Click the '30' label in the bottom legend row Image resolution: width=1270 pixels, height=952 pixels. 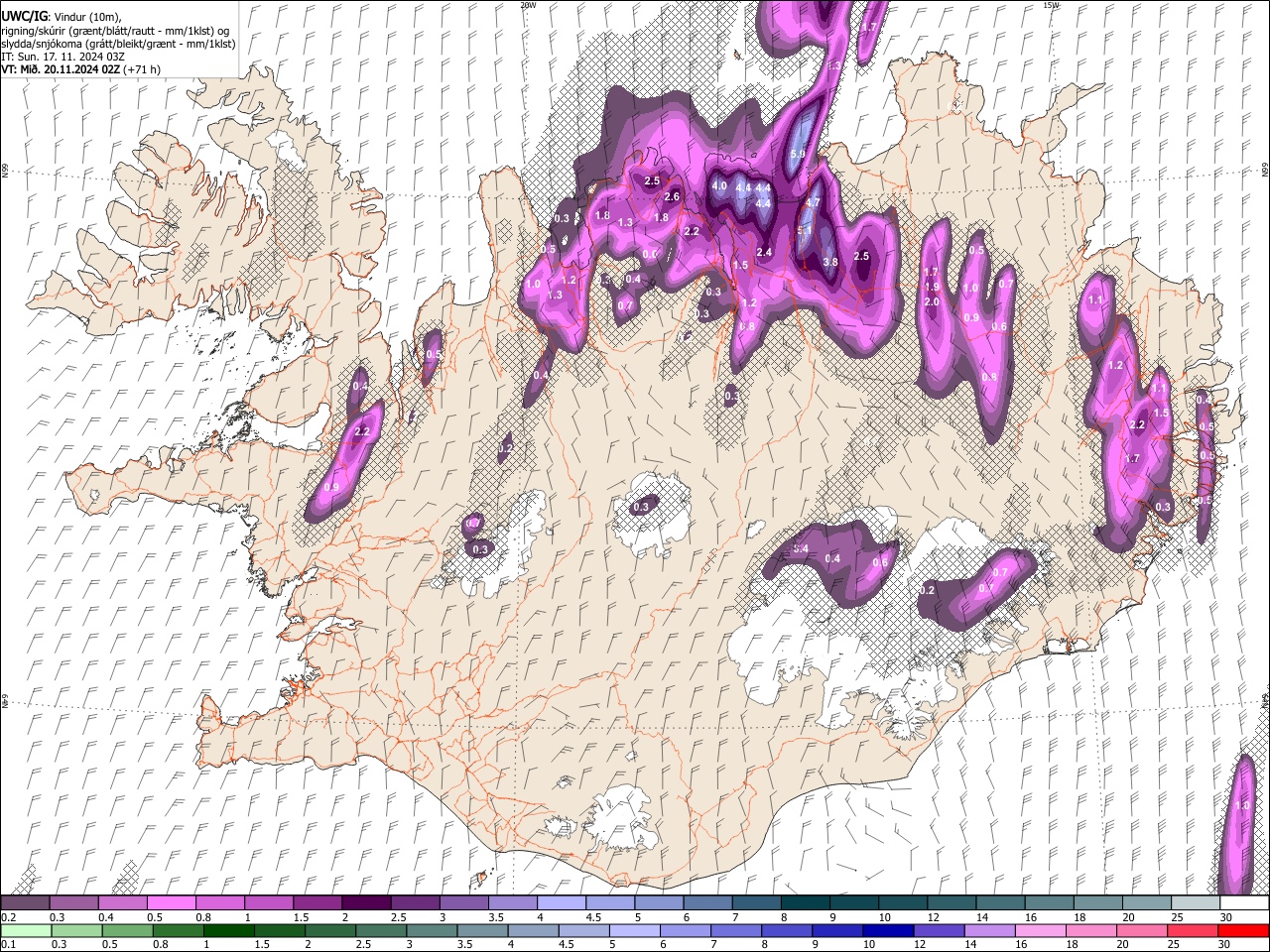(x=1223, y=945)
